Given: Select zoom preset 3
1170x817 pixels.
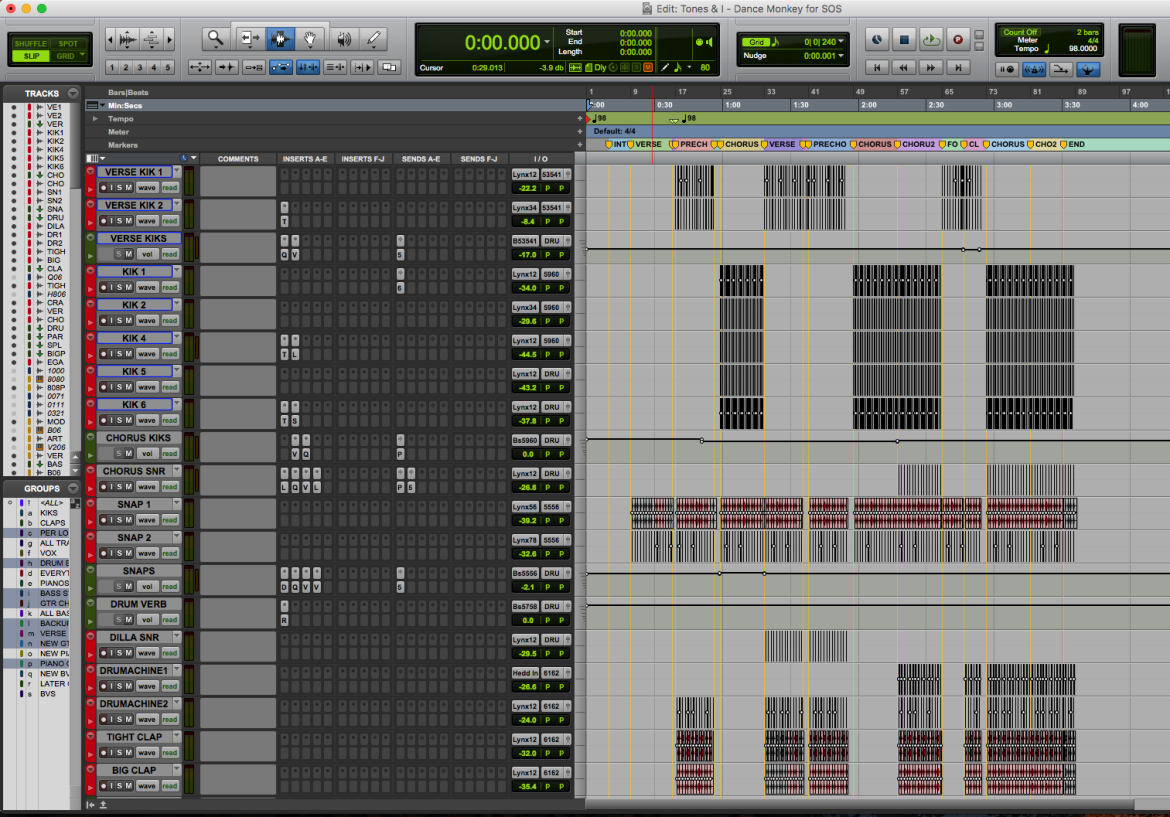Looking at the screenshot, I should [x=140, y=67].
